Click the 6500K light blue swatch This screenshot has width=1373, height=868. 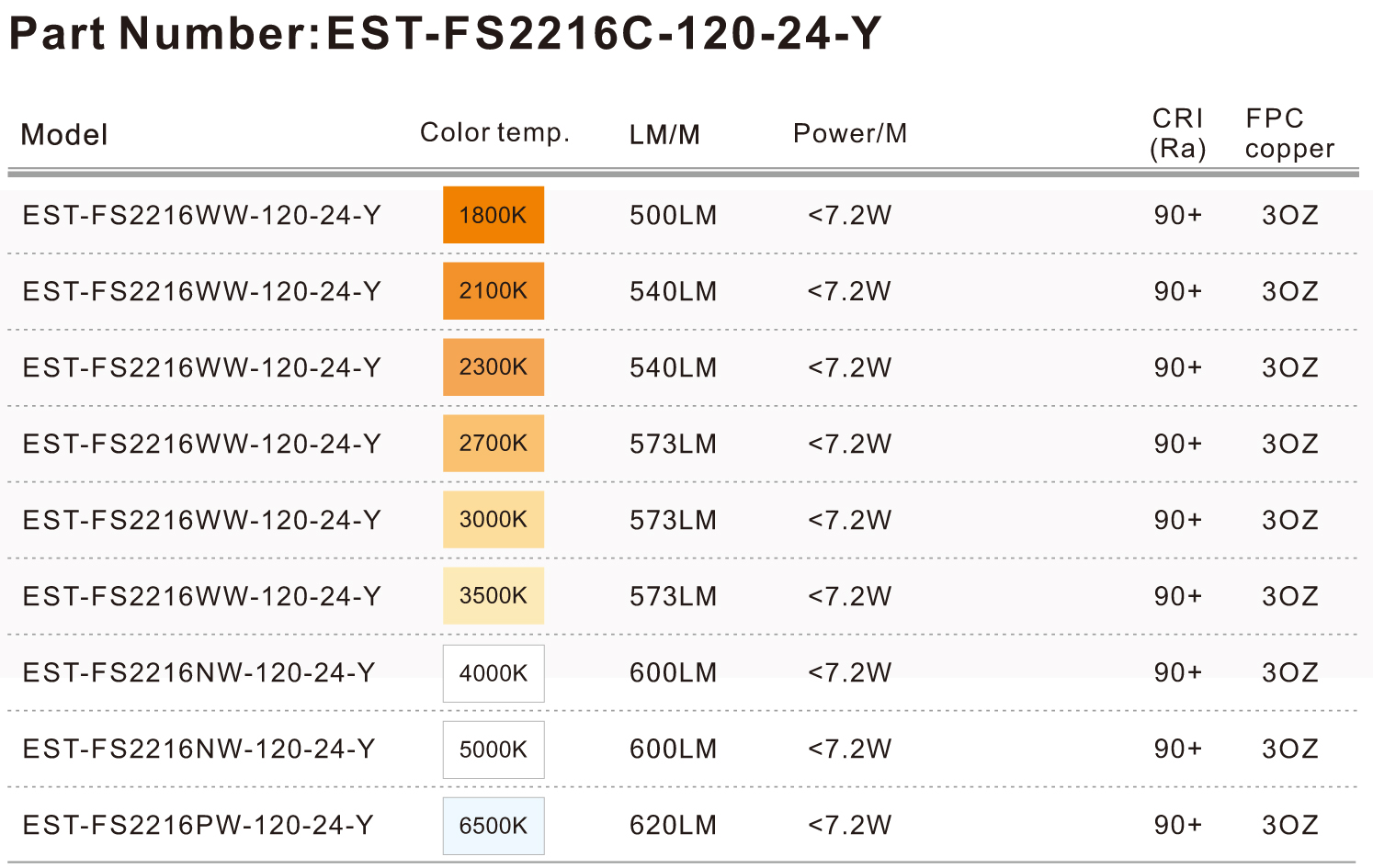tap(494, 826)
